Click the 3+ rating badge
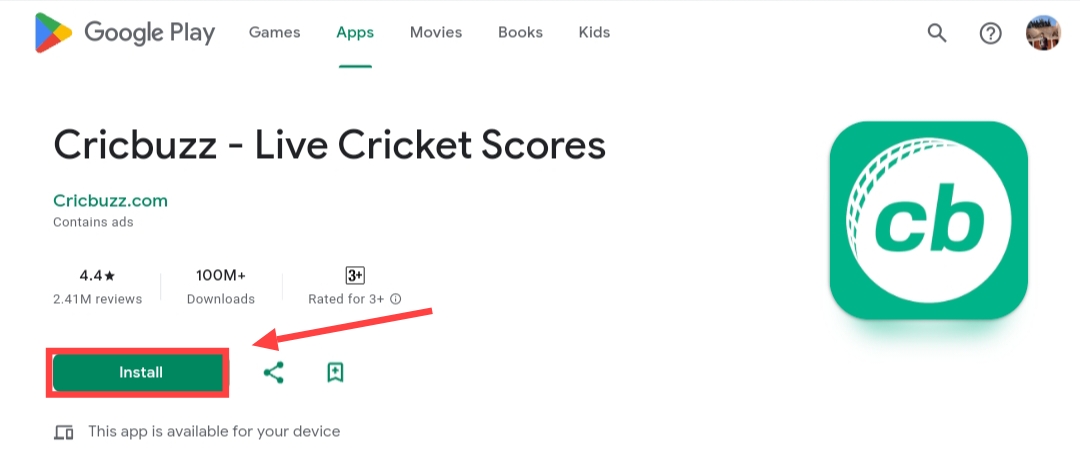This screenshot has height=464, width=1080. pyautogui.click(x=355, y=276)
